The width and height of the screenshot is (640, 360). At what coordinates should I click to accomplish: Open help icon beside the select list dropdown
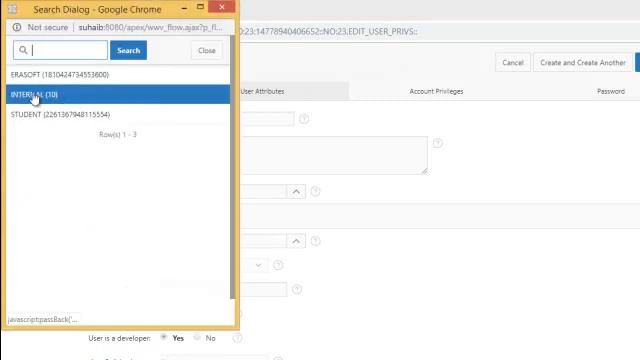click(x=278, y=265)
